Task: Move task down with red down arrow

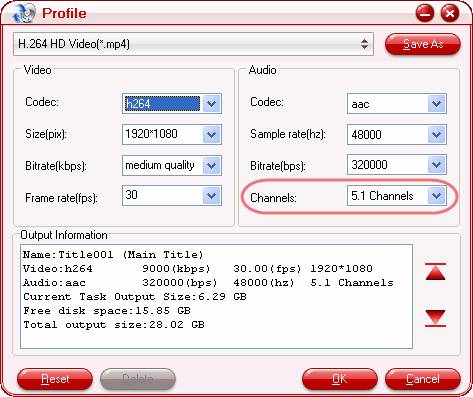Action: 435,318
